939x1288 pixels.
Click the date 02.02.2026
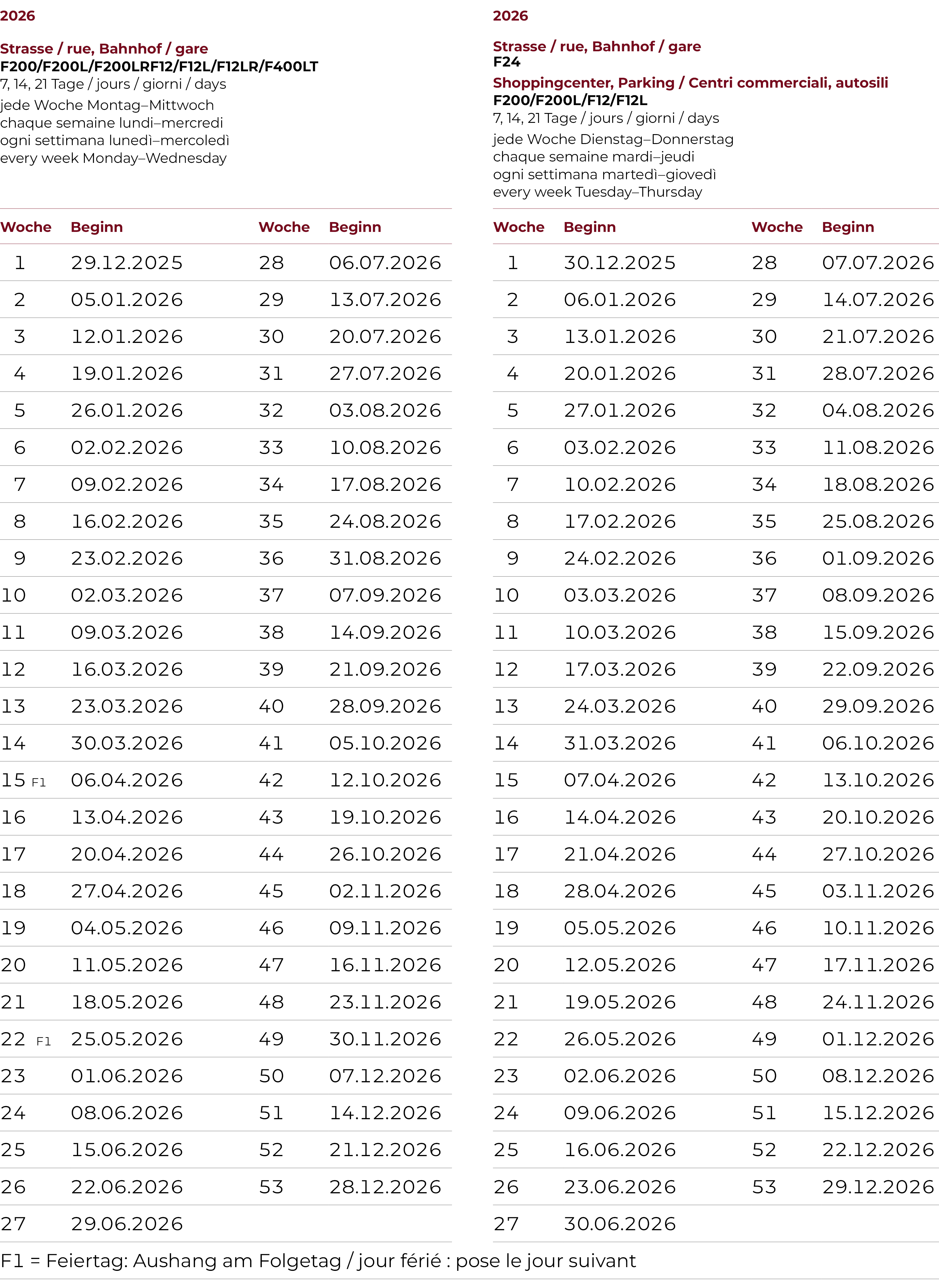[x=127, y=447]
